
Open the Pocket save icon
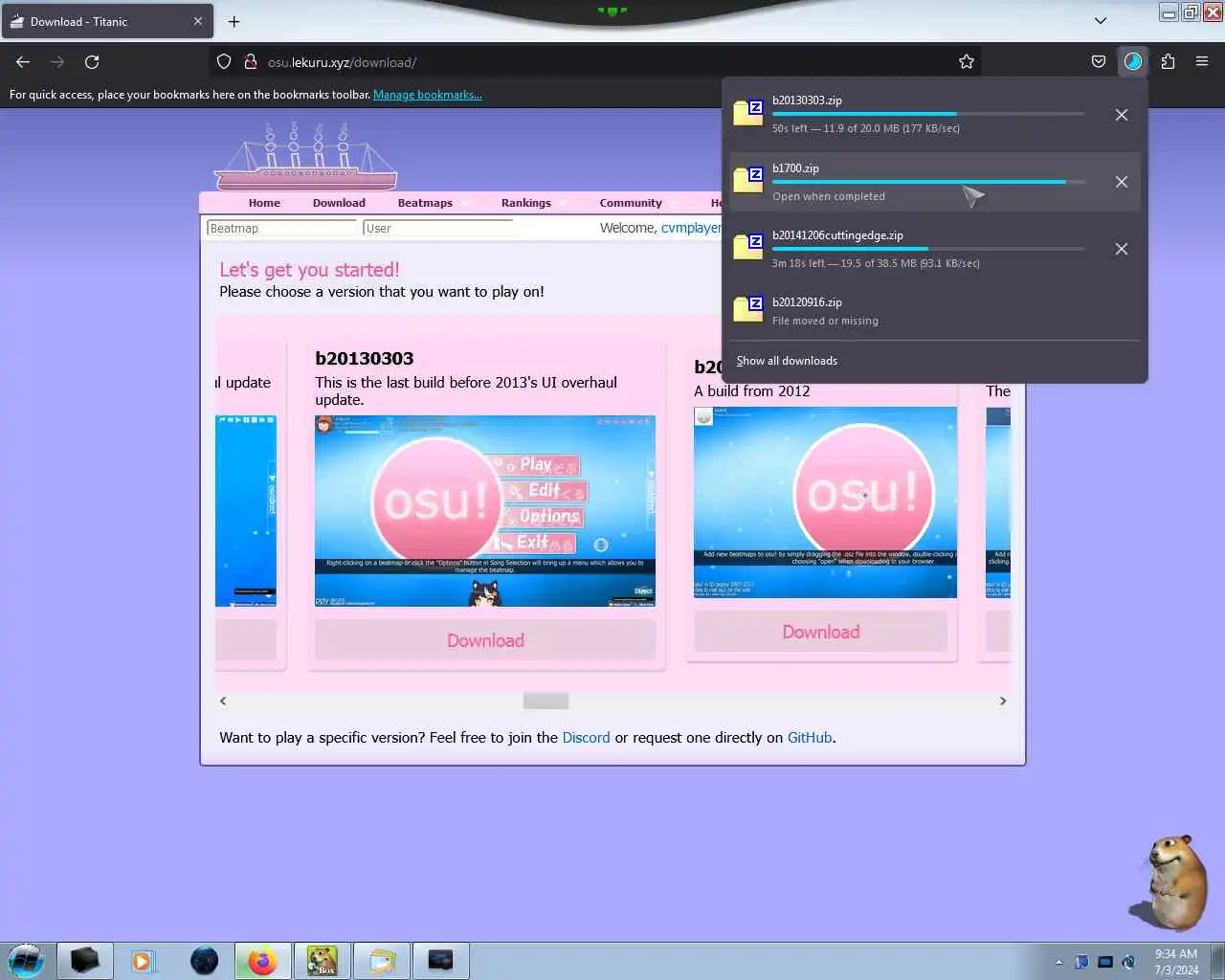[x=1099, y=62]
